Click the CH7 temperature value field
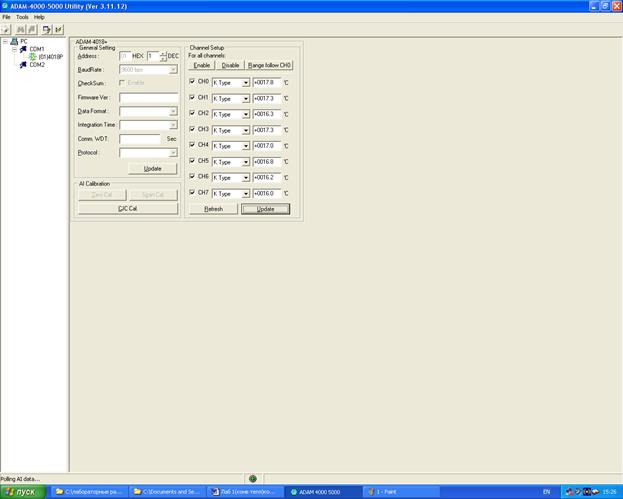The image size is (623, 499). [267, 193]
